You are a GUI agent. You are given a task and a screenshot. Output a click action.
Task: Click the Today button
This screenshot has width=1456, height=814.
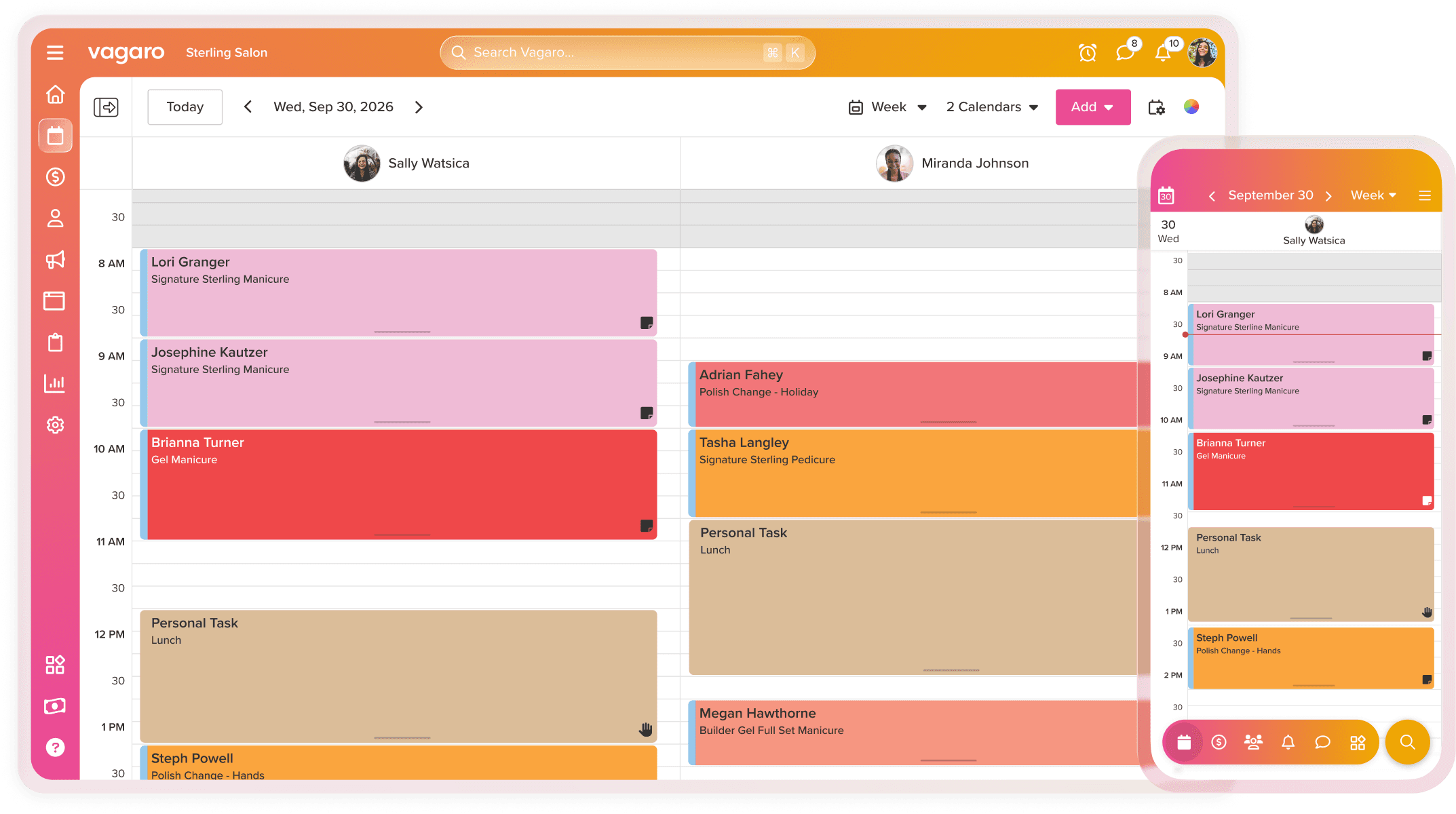(185, 107)
